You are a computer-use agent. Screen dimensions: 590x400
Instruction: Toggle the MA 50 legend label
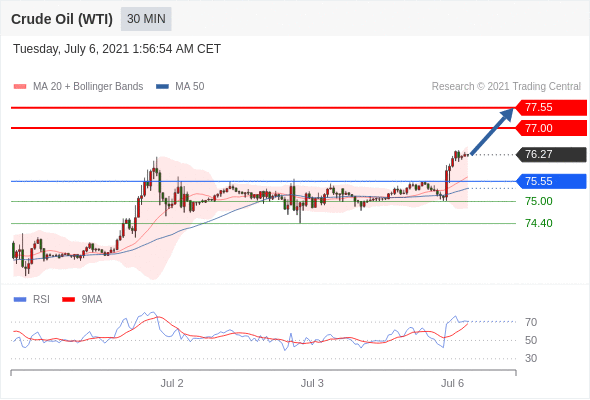point(190,87)
